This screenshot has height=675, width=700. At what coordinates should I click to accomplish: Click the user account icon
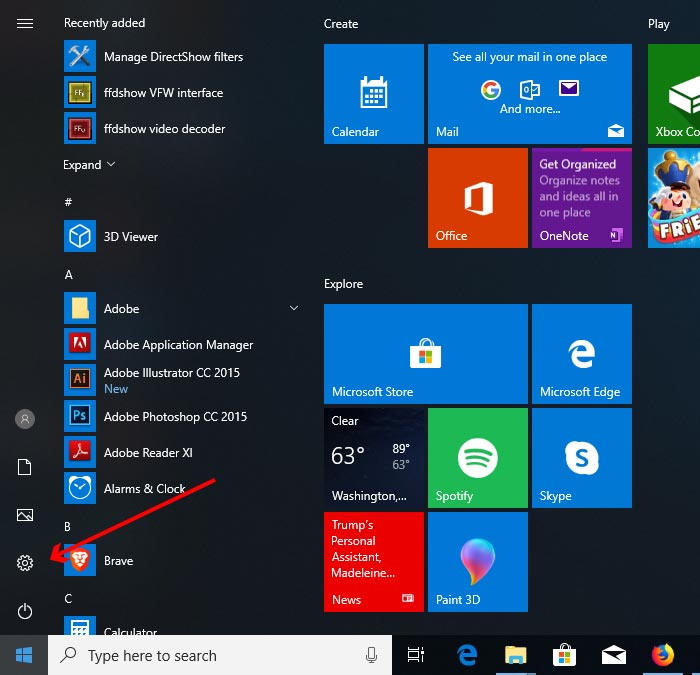[25, 419]
